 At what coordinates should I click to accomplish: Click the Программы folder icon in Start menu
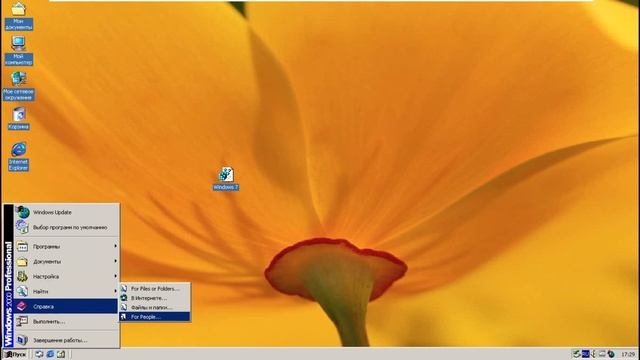pos(22,246)
